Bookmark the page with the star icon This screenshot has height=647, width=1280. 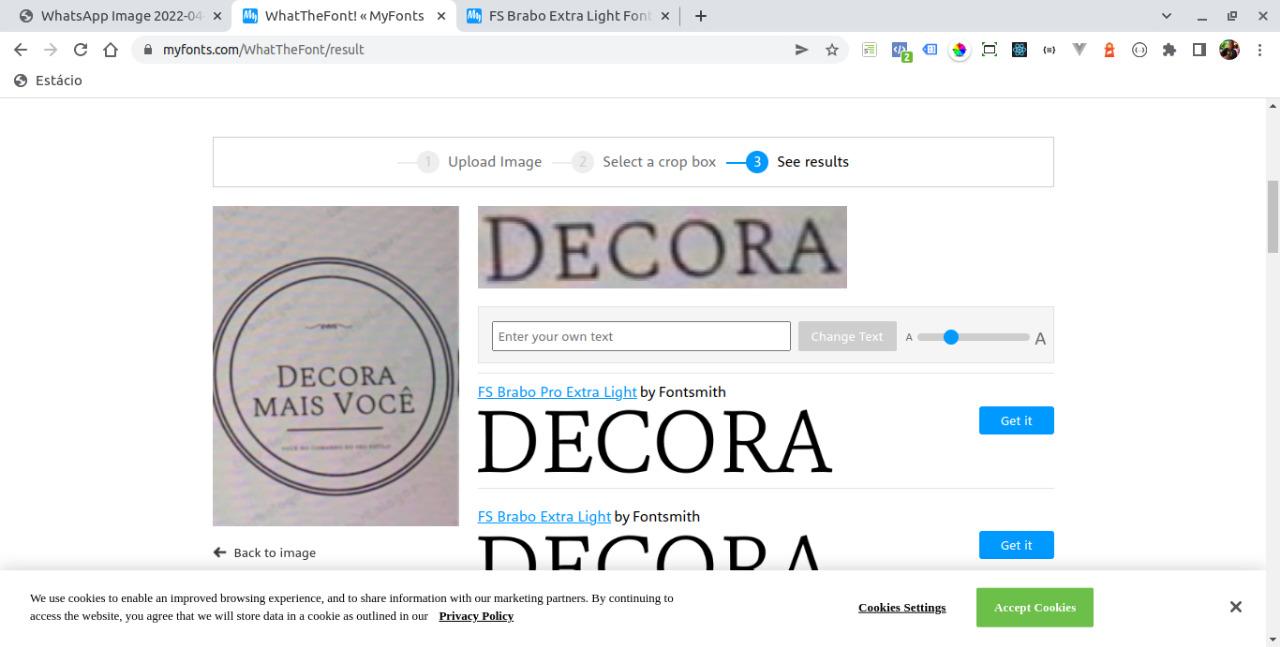point(832,49)
